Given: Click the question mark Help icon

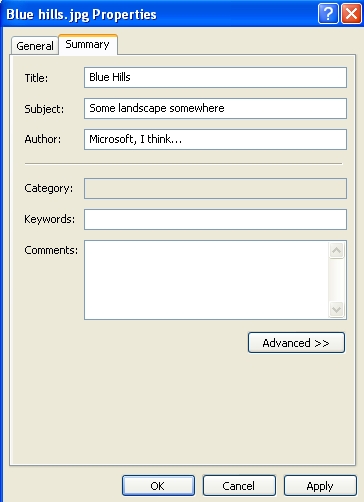Looking at the screenshot, I should point(328,14).
